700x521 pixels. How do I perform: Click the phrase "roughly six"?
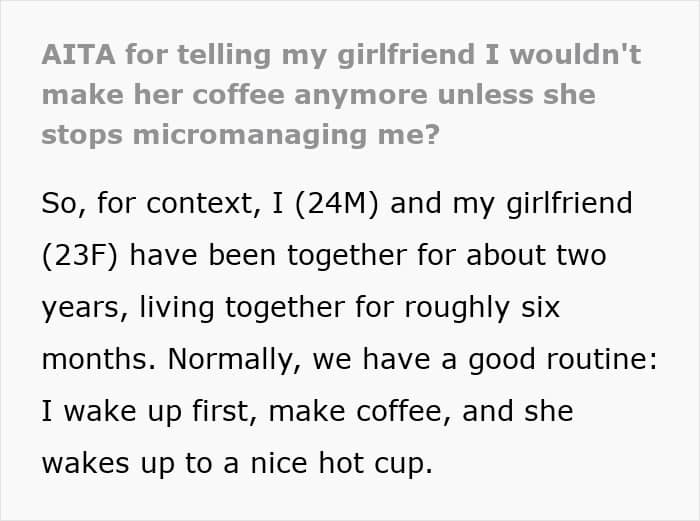point(482,308)
